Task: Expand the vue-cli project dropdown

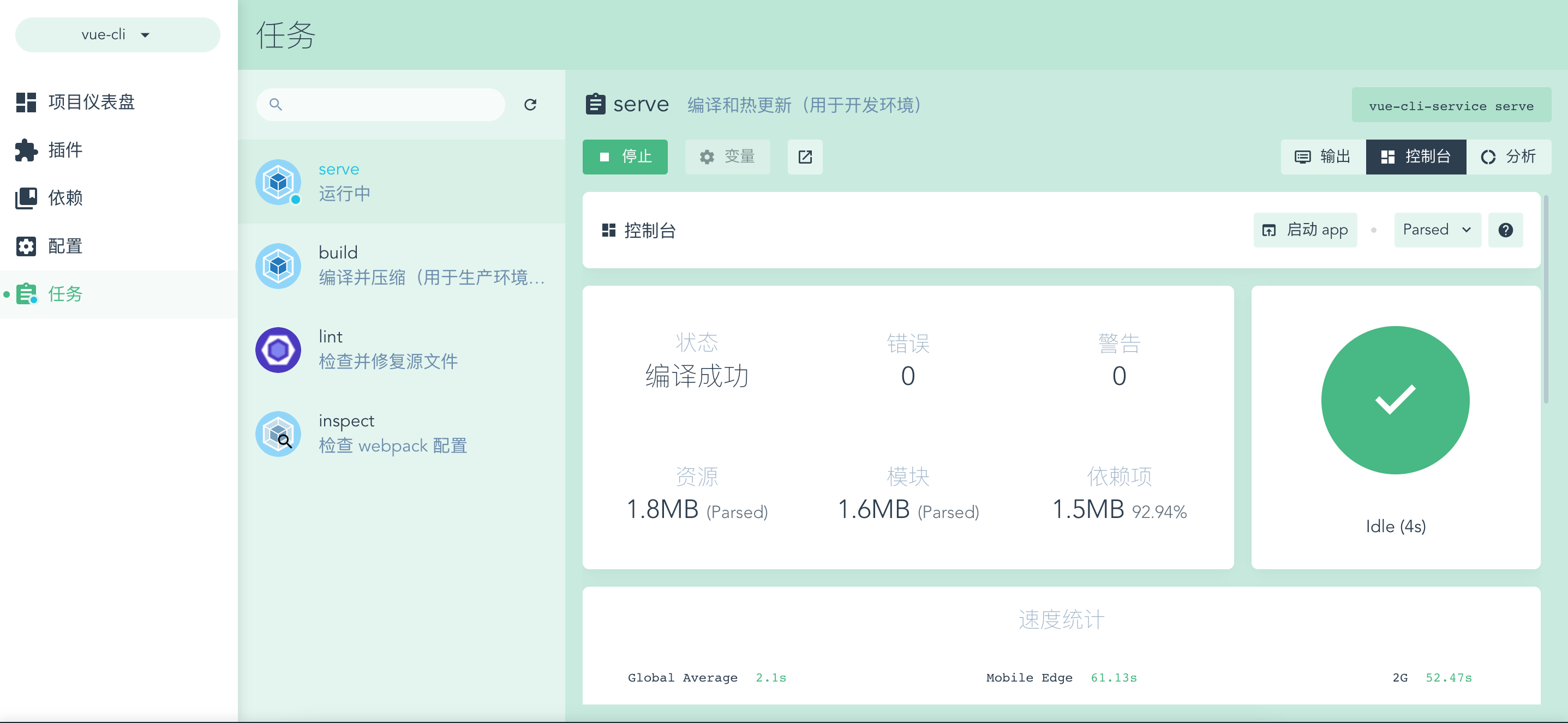Action: [x=117, y=35]
